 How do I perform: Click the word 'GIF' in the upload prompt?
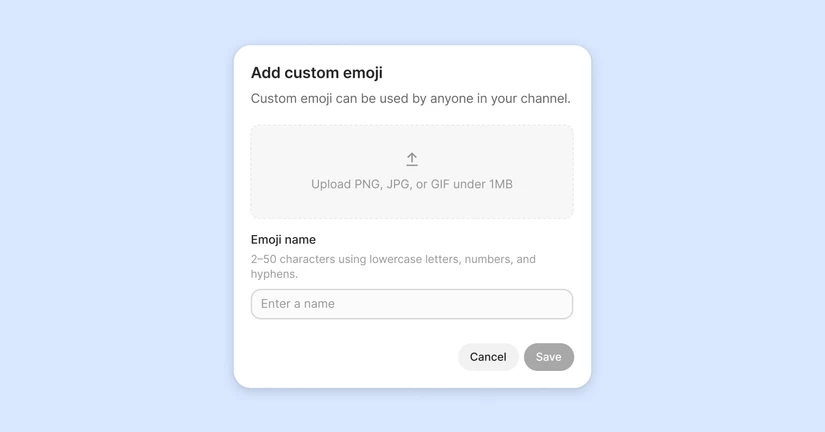click(x=440, y=184)
